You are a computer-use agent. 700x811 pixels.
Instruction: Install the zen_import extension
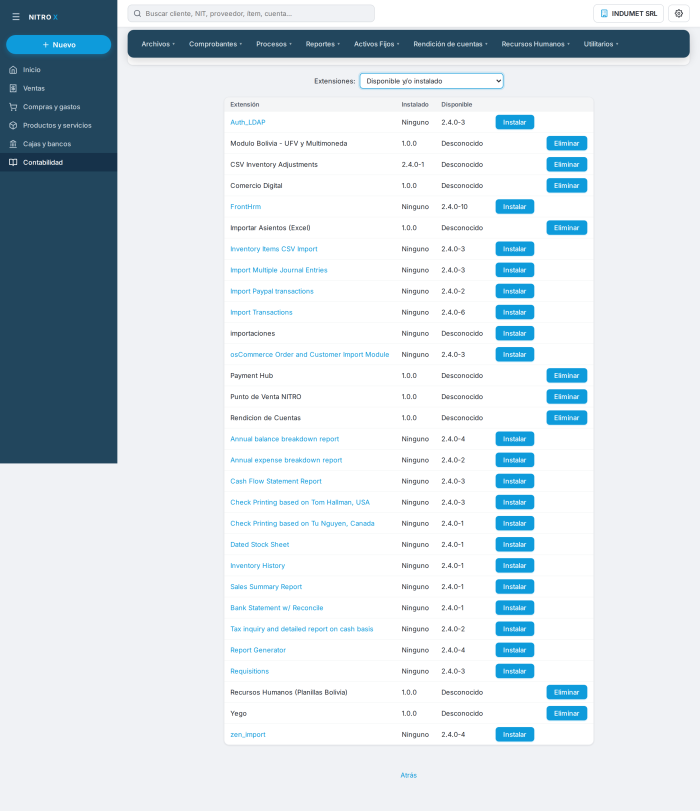514,735
